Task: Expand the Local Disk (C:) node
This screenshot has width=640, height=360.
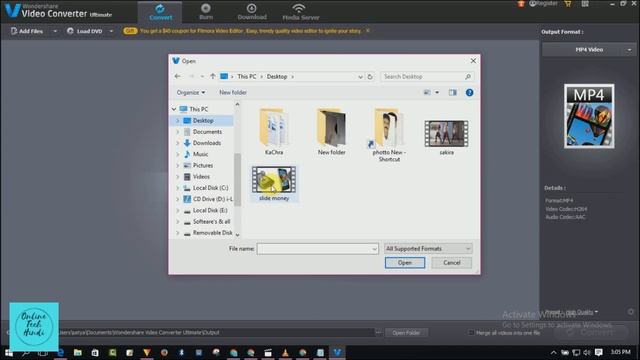Action: click(x=178, y=188)
